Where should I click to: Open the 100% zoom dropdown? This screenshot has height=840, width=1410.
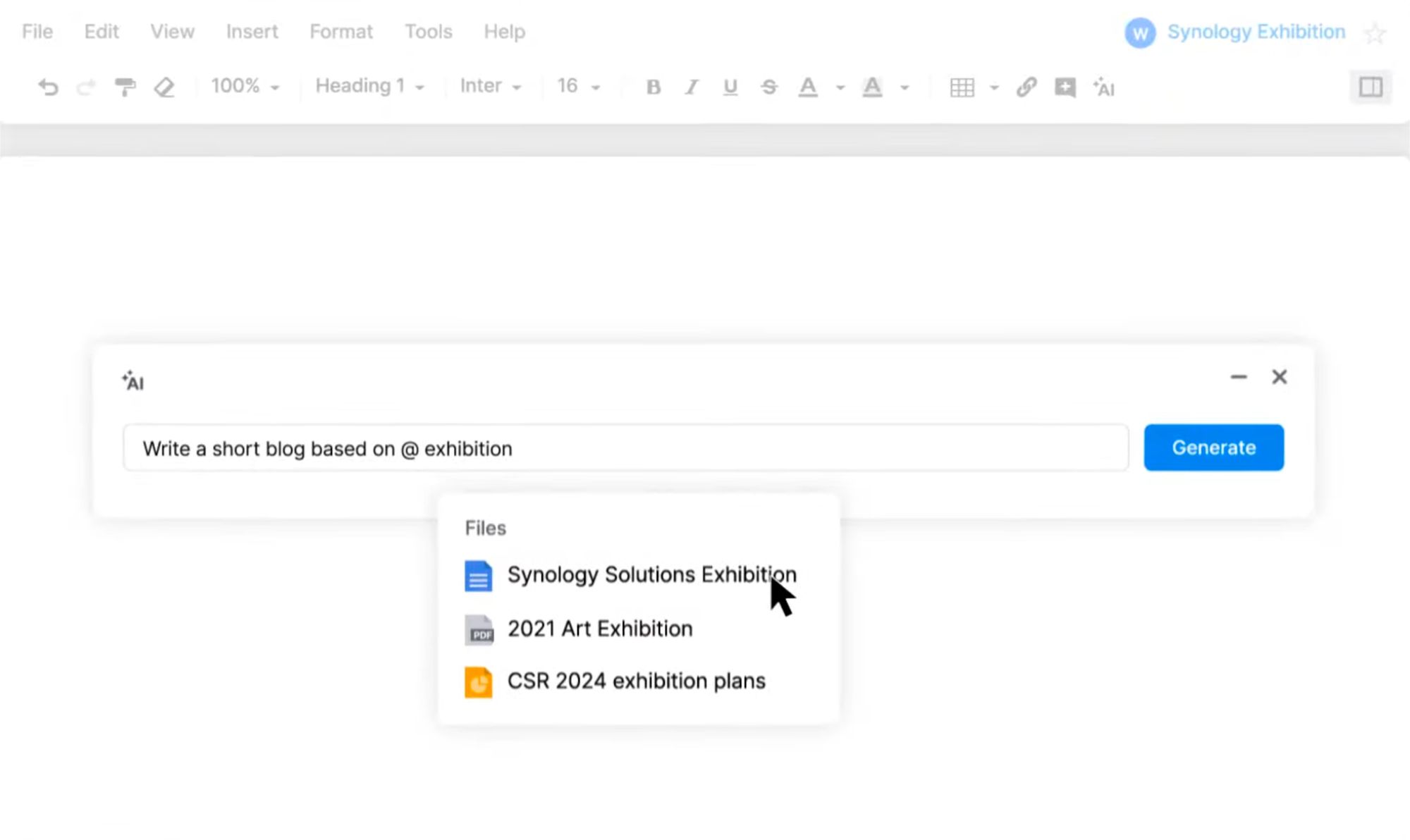pyautogui.click(x=245, y=86)
